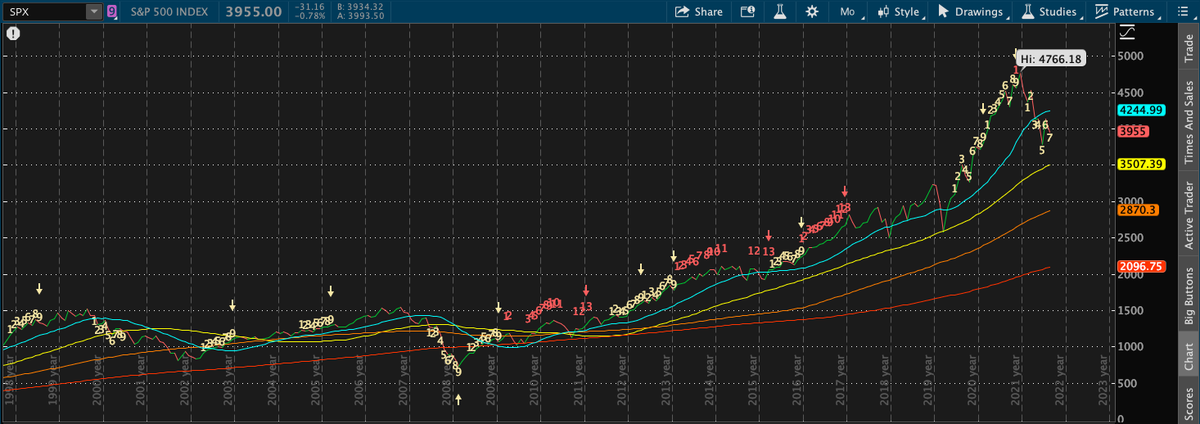Screen dimensions: 1200x424
Task: Open chart settings gear icon
Action: point(812,12)
